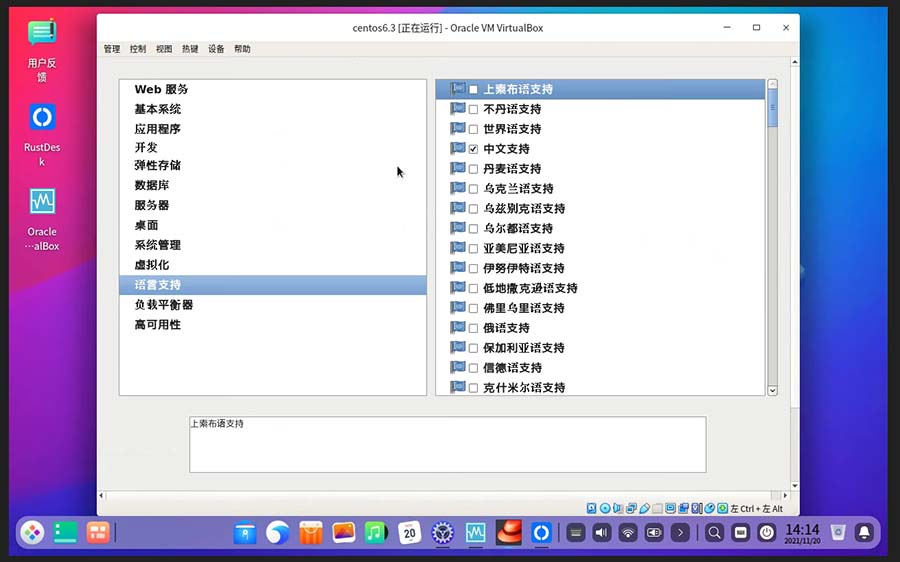Click the optical disc status icon
Screen dimensions: 900x562
point(605,508)
